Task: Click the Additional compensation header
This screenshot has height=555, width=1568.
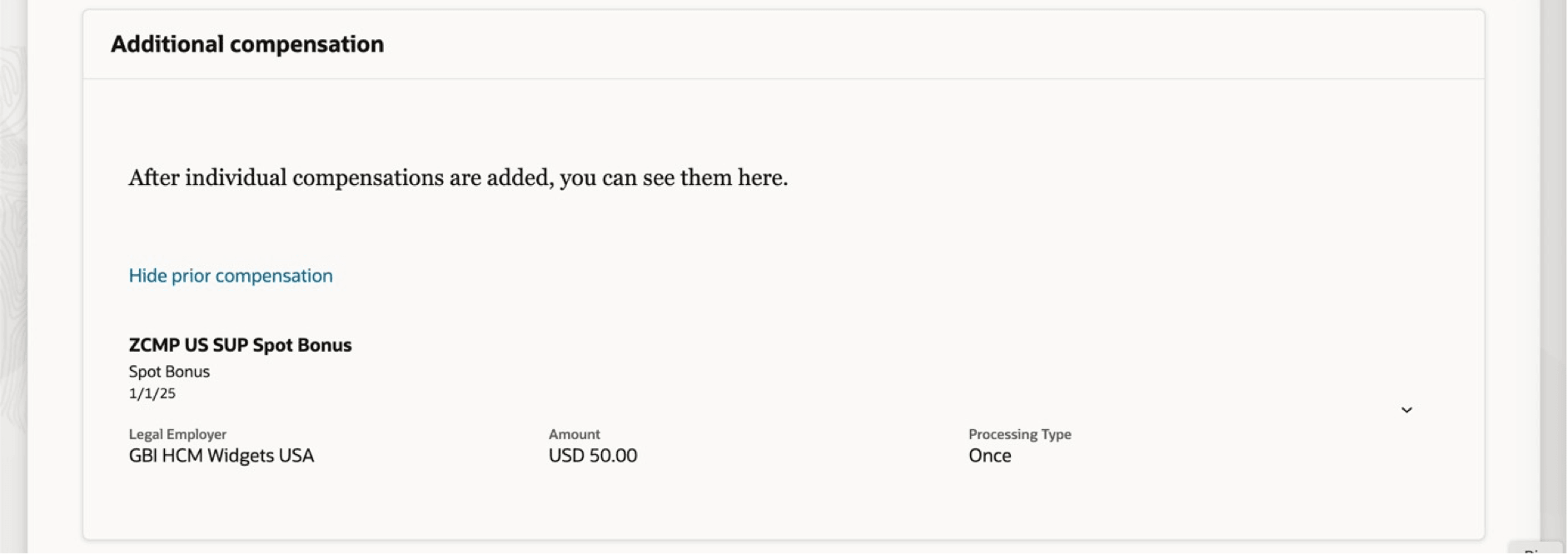Action: coord(247,43)
